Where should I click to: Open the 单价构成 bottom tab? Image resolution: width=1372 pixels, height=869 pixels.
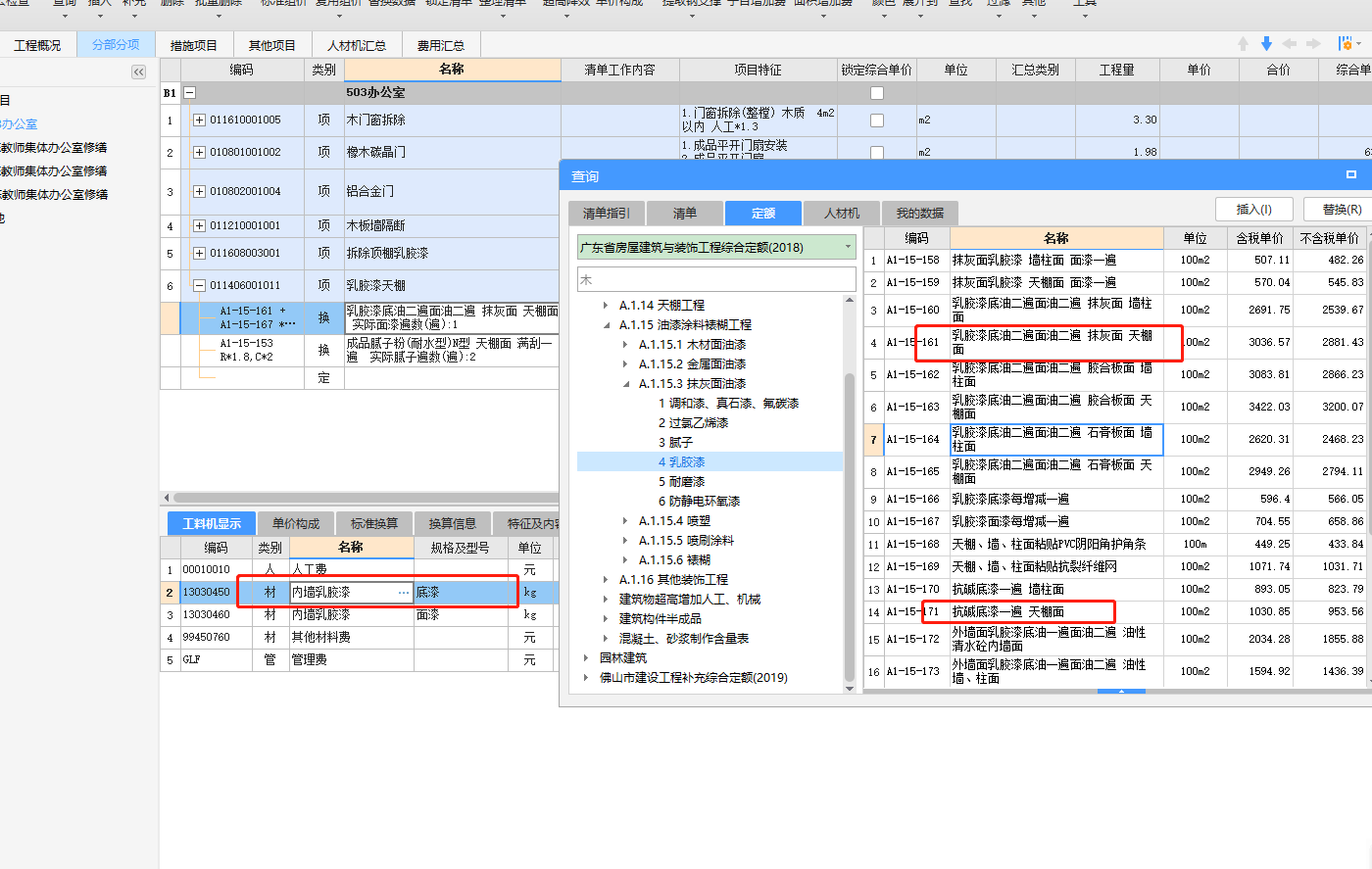click(x=296, y=523)
